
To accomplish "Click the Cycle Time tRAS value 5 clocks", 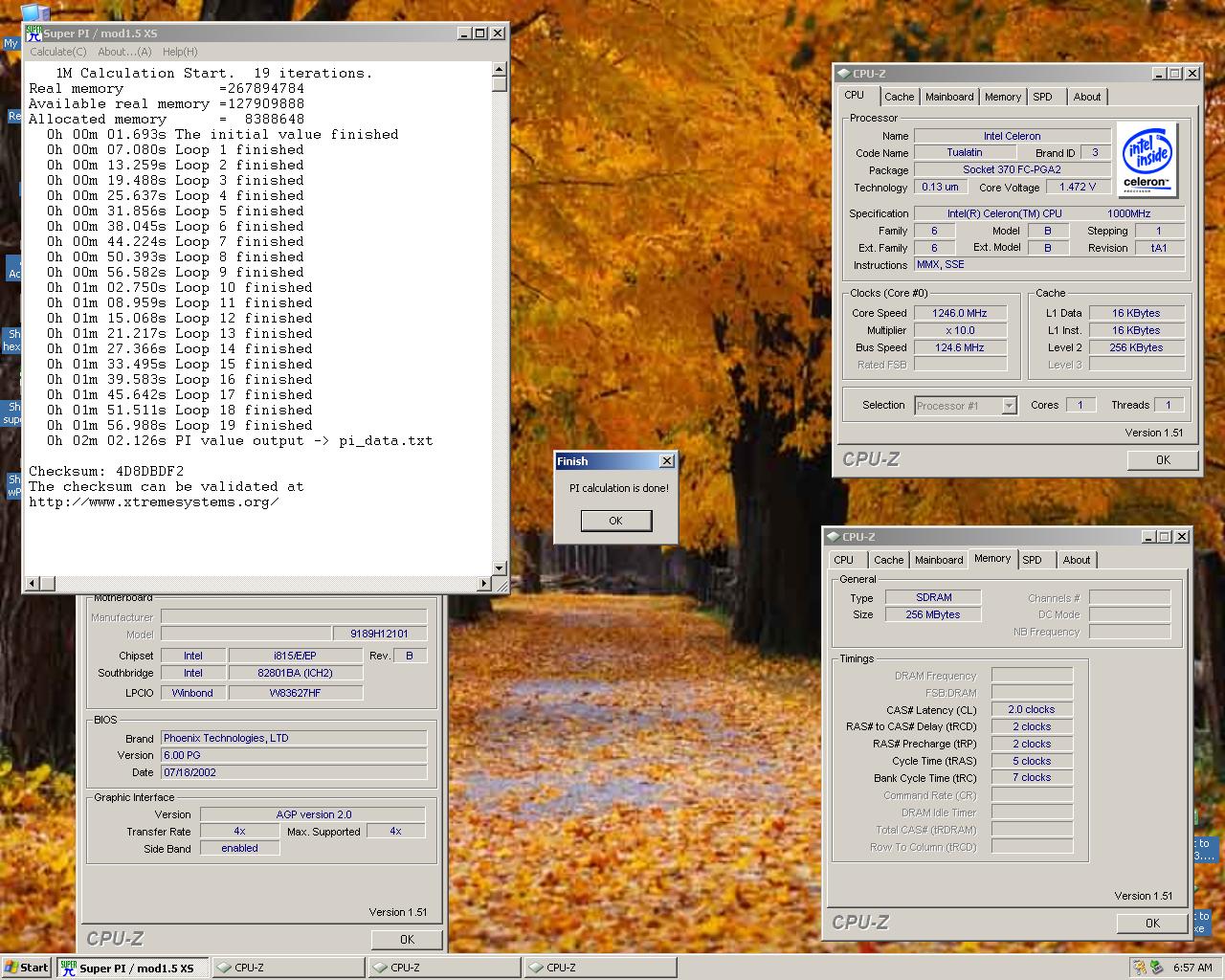I will tap(1032, 762).
